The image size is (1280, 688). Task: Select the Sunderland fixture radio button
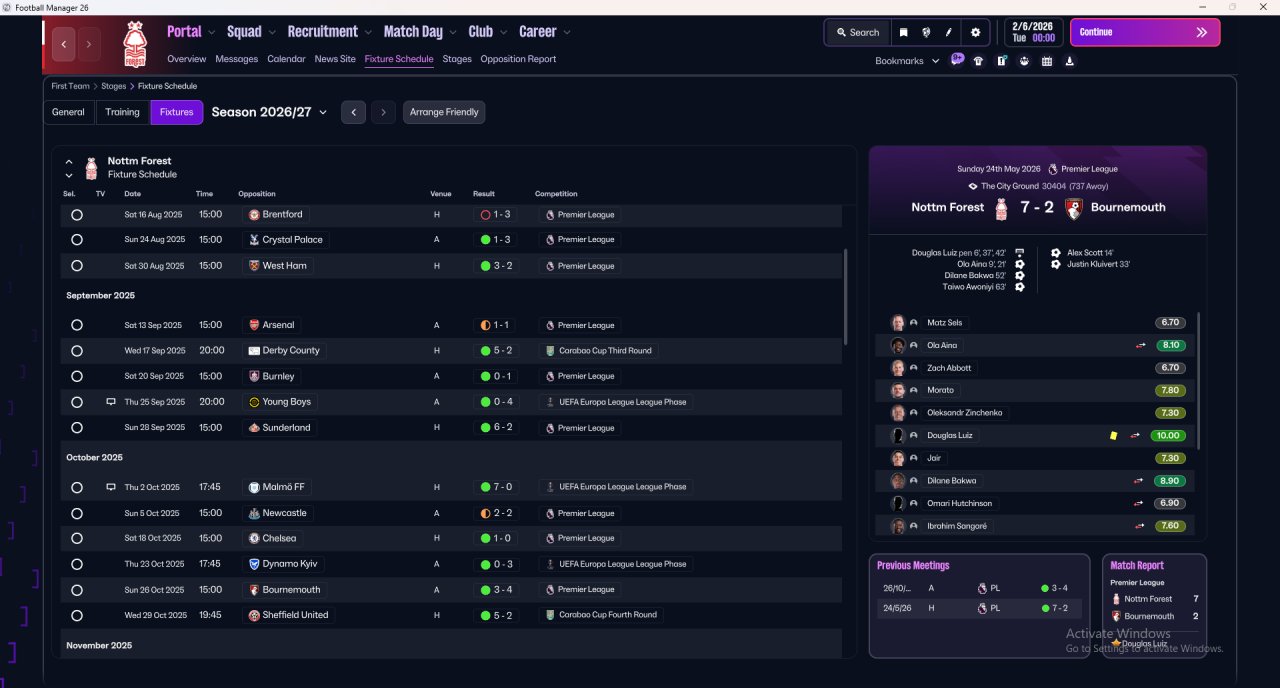click(77, 428)
